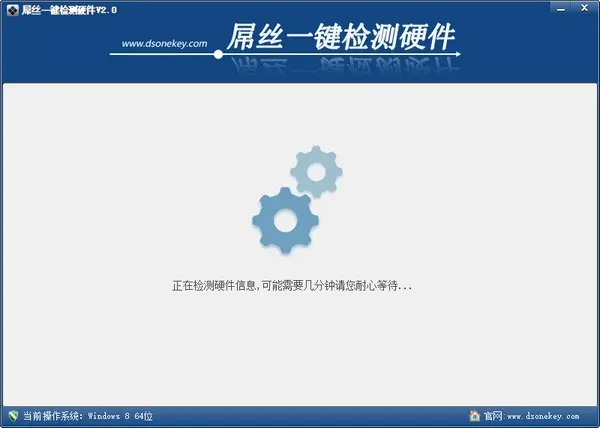Click the app icon in the title bar

(13, 10)
